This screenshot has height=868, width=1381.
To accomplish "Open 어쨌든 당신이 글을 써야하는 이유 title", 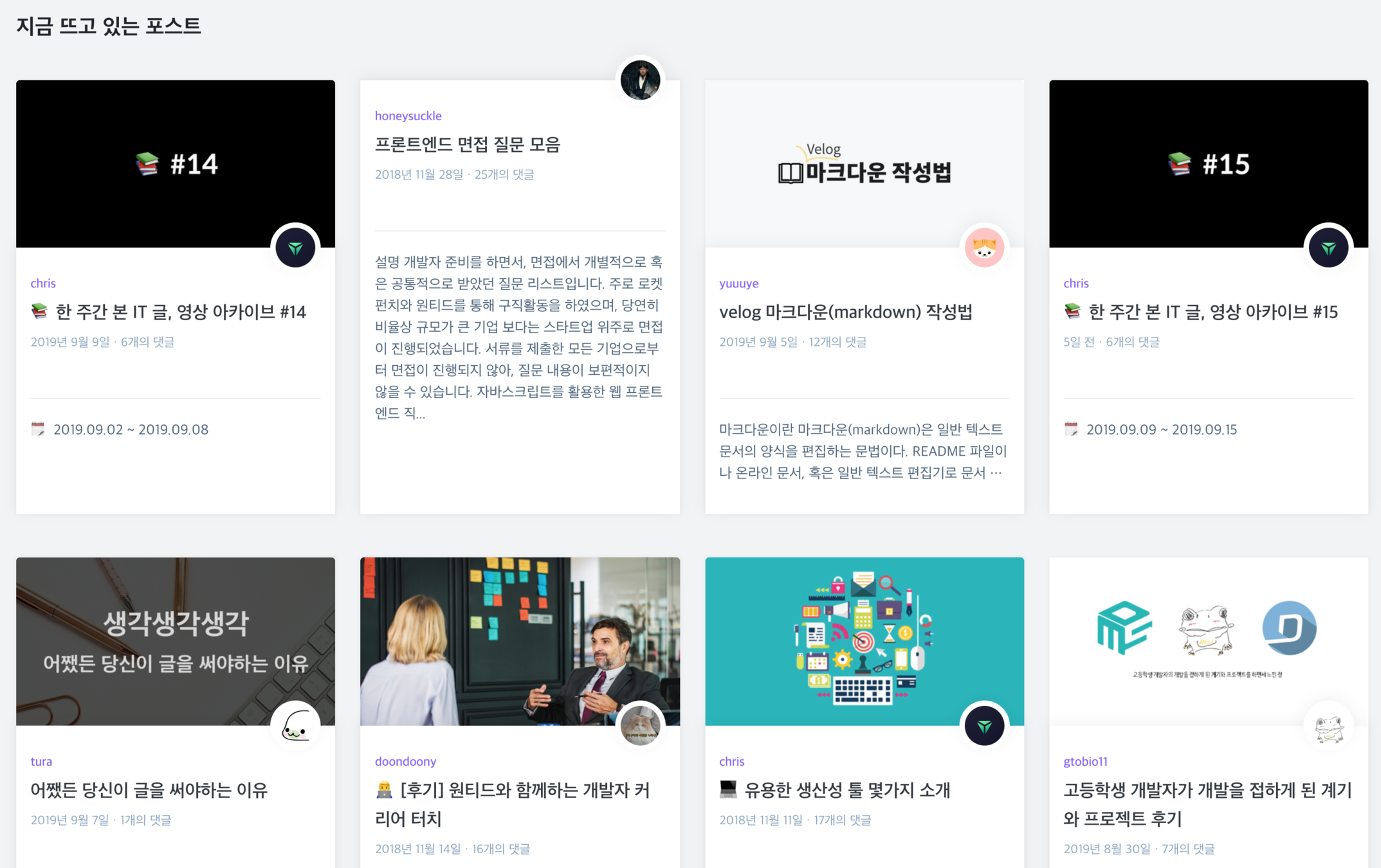I will click(149, 790).
